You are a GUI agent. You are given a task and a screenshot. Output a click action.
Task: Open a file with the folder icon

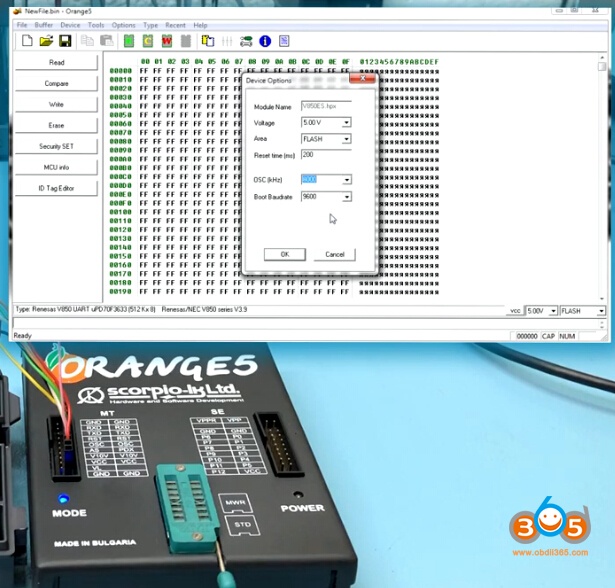point(46,41)
